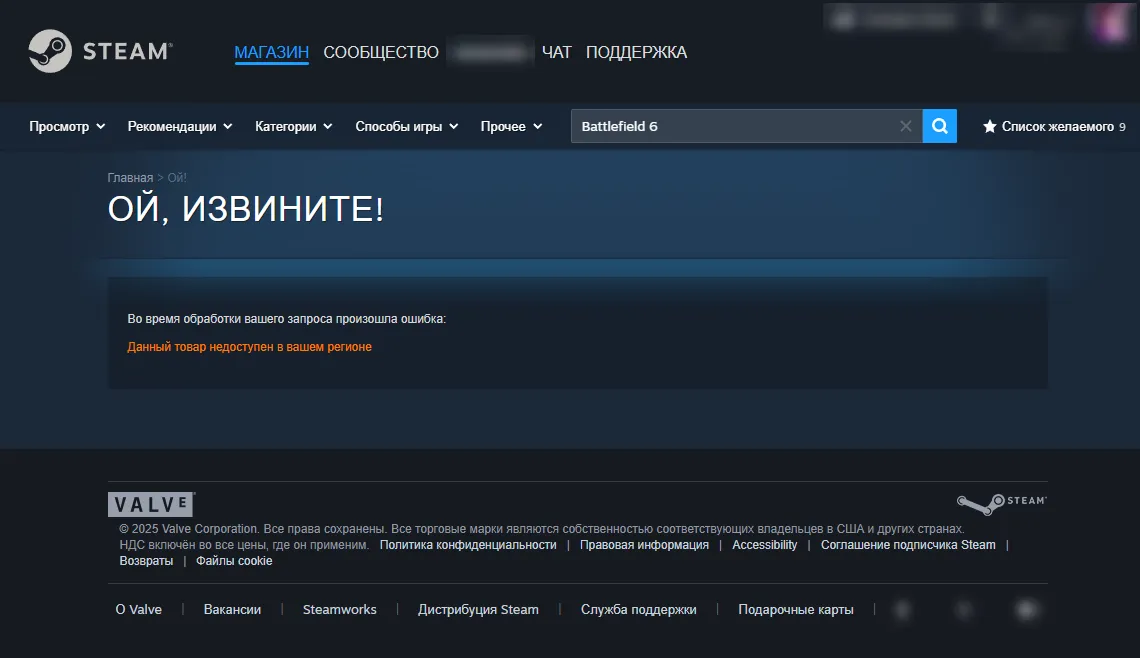Viewport: 1140px width, 658px height.
Task: Open the Вакансии footer link
Action: (x=232, y=609)
